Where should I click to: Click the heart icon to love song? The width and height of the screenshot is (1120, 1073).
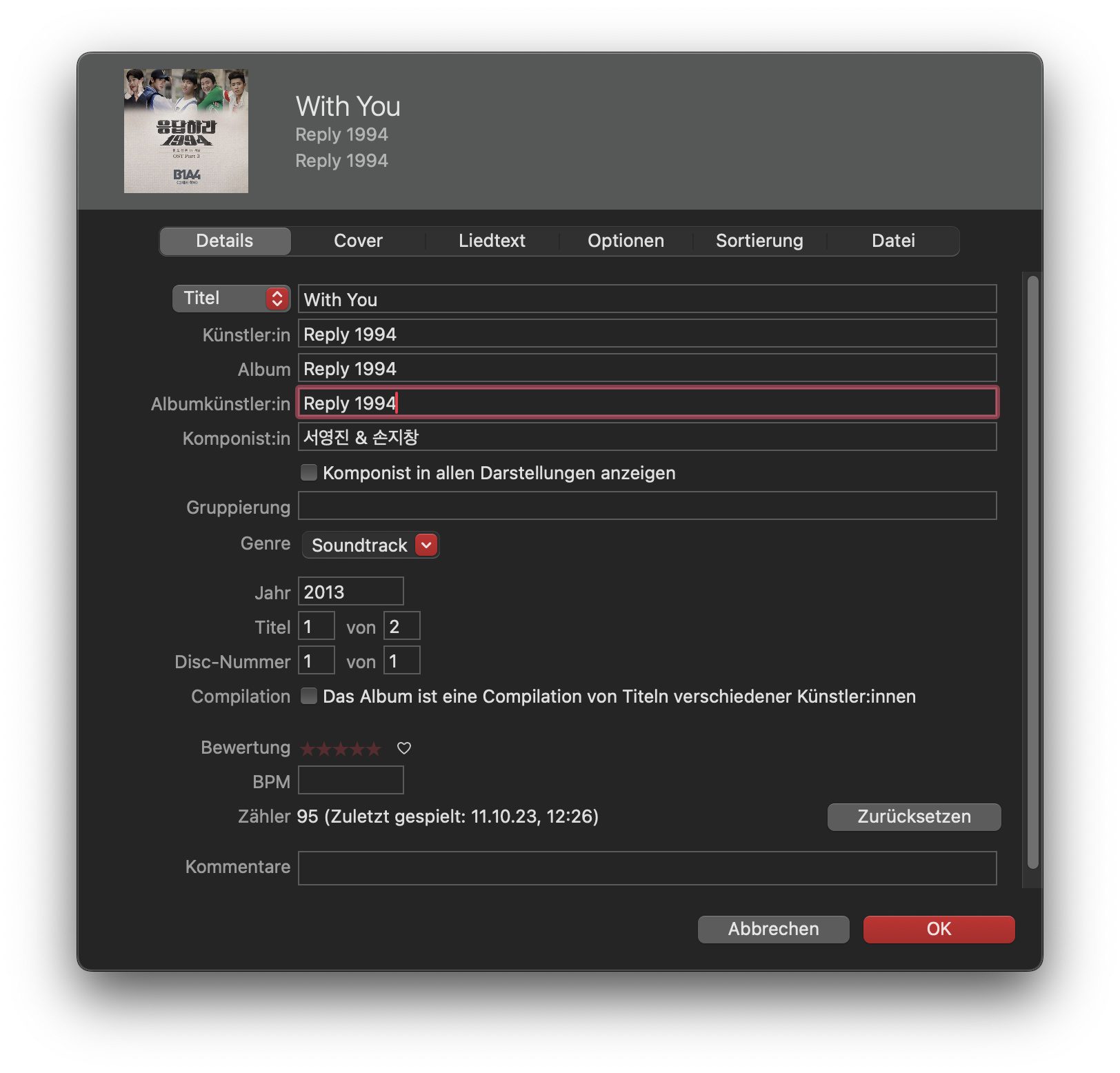(x=404, y=748)
